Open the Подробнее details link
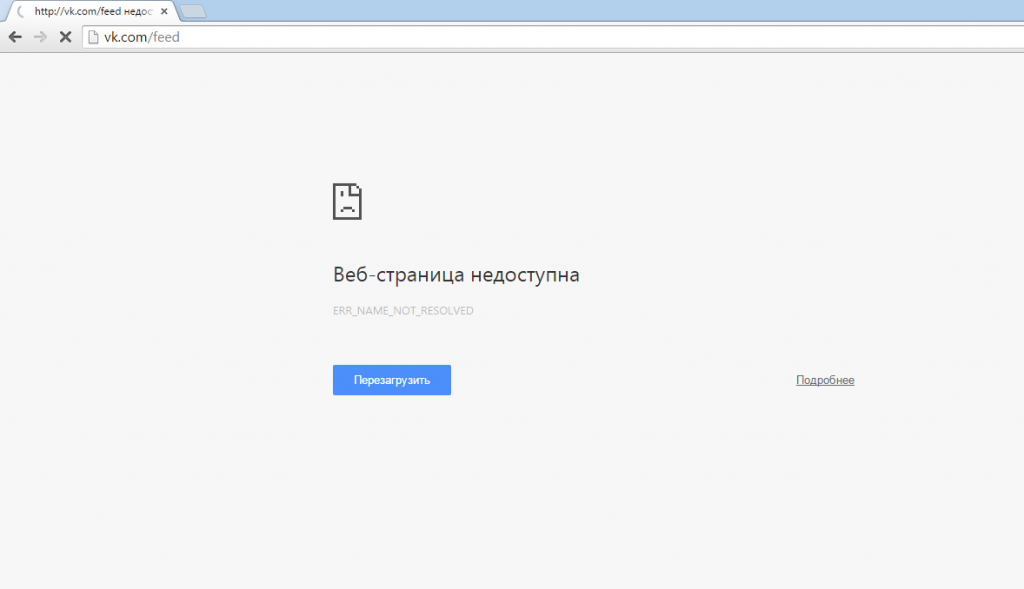Screen dimensions: 1024x589 (x=825, y=380)
